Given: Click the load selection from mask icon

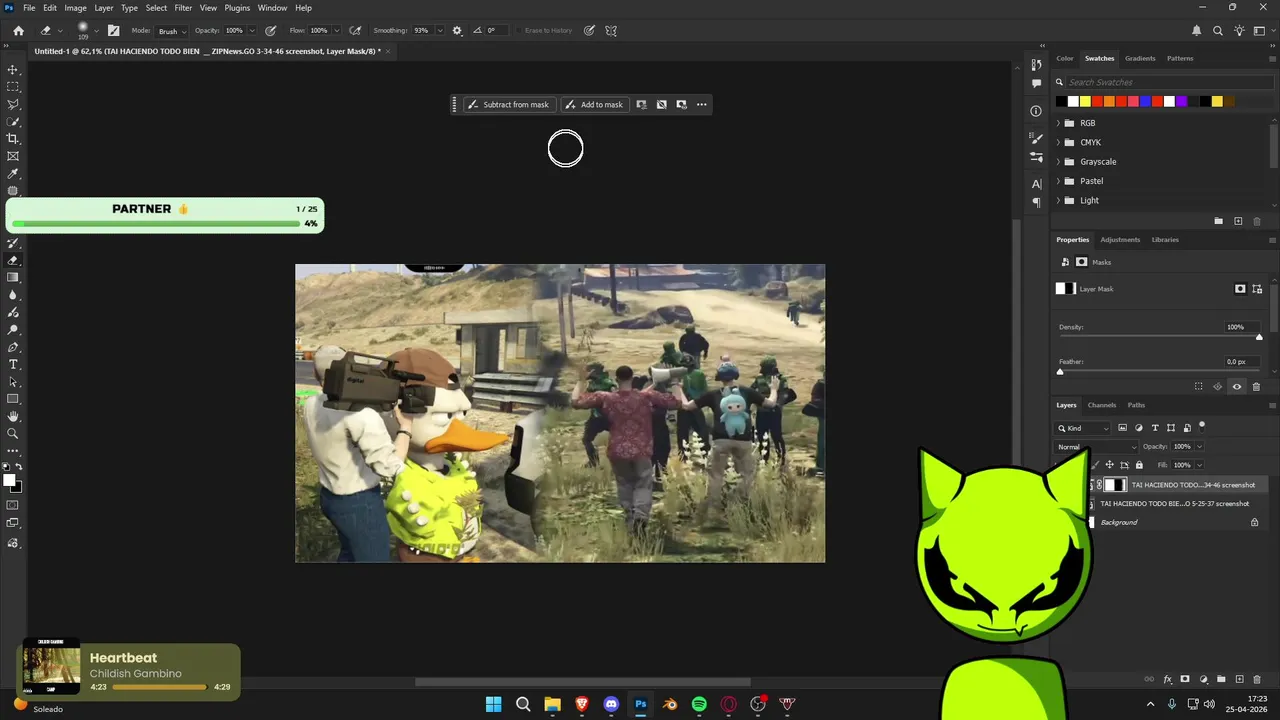Looking at the screenshot, I should click(1199, 386).
